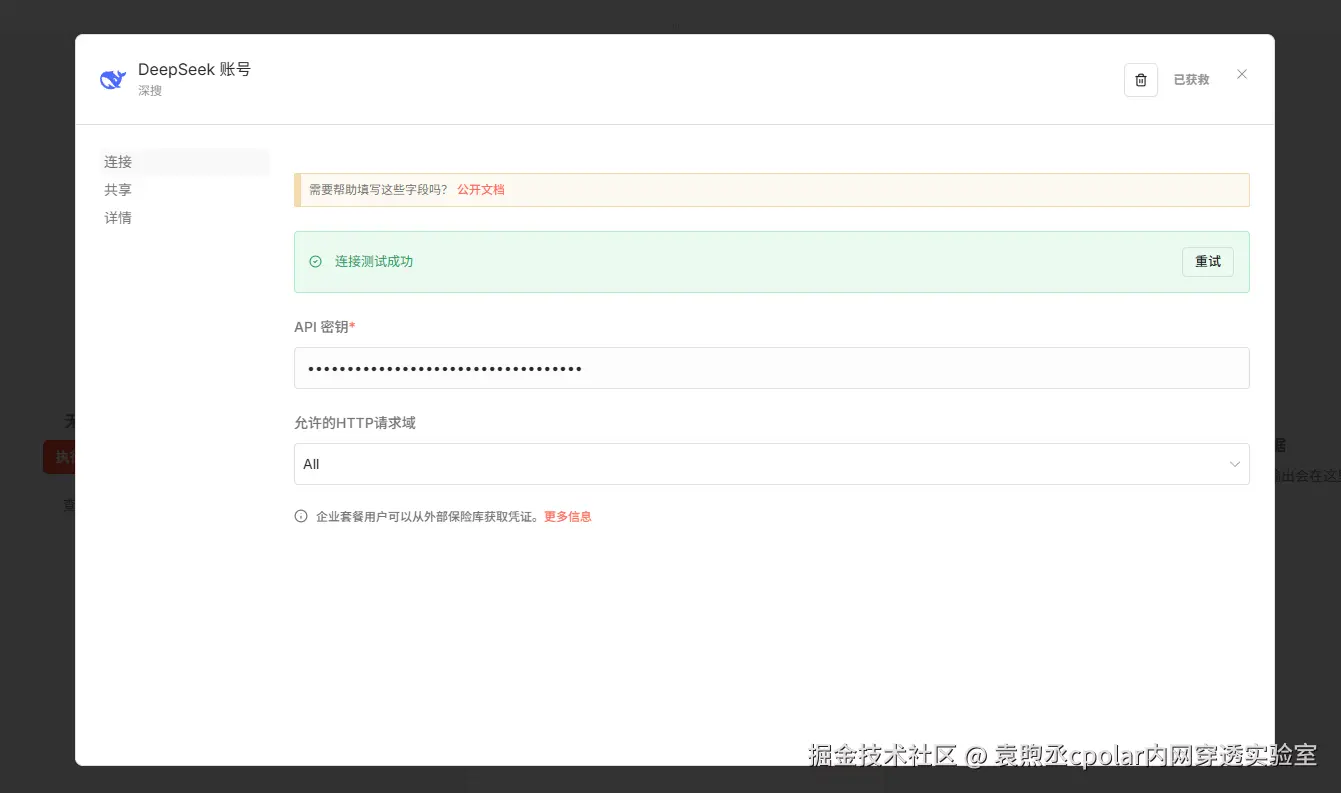This screenshot has height=793, width=1341.
Task: Click the 连接测试成功 status message
Action: 374,262
